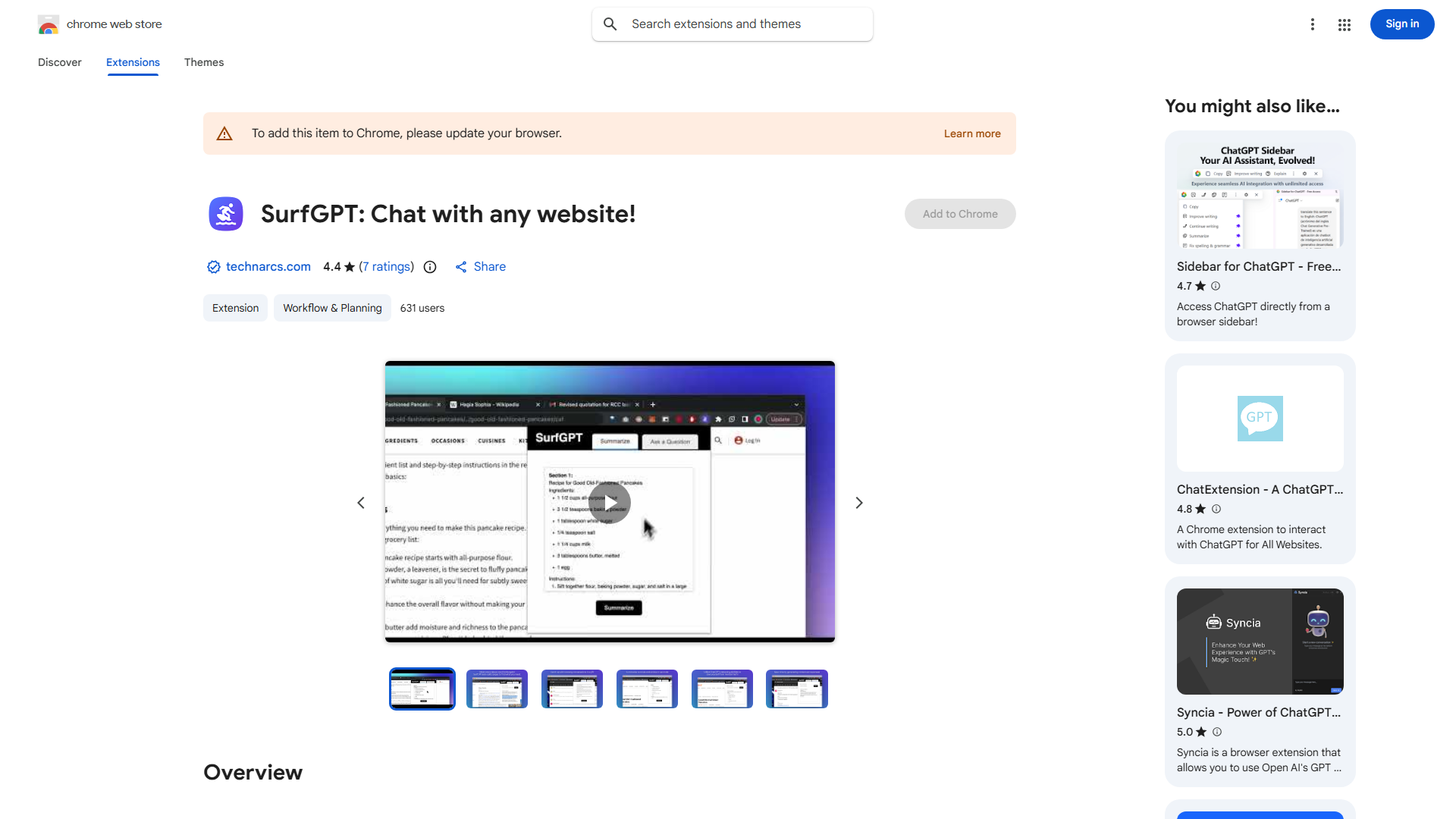Switch to the Themes tab
This screenshot has height=819, width=1456.
[x=204, y=62]
